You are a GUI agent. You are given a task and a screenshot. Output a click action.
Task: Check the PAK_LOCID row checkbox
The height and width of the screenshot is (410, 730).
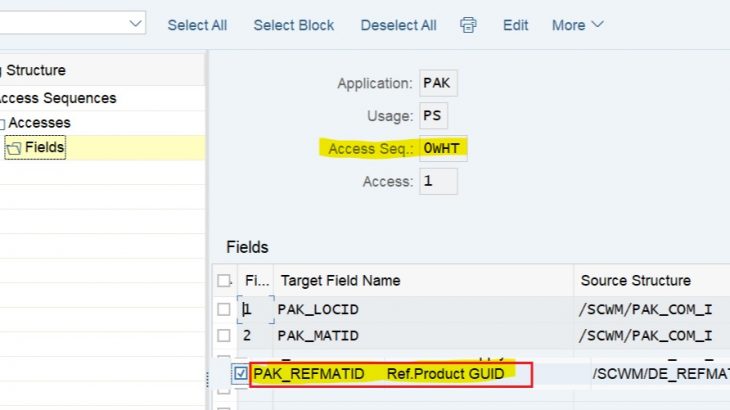[224, 309]
